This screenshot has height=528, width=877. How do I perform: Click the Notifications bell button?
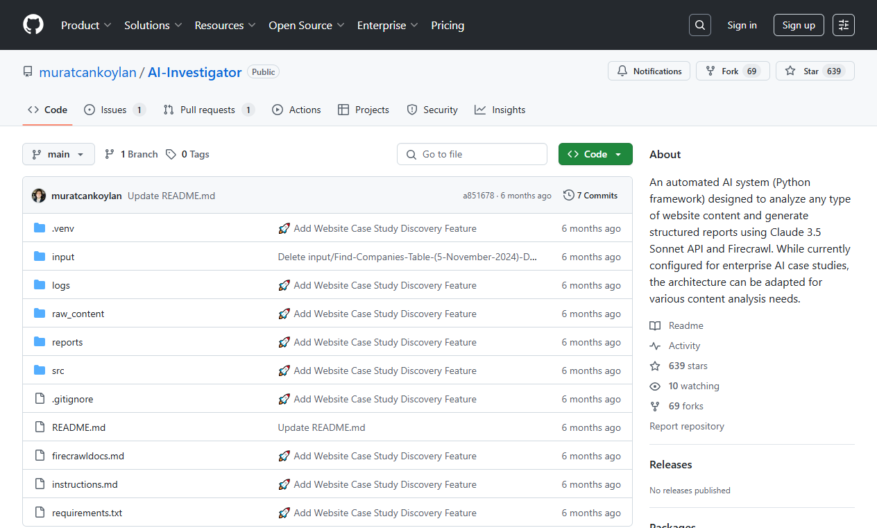649,71
